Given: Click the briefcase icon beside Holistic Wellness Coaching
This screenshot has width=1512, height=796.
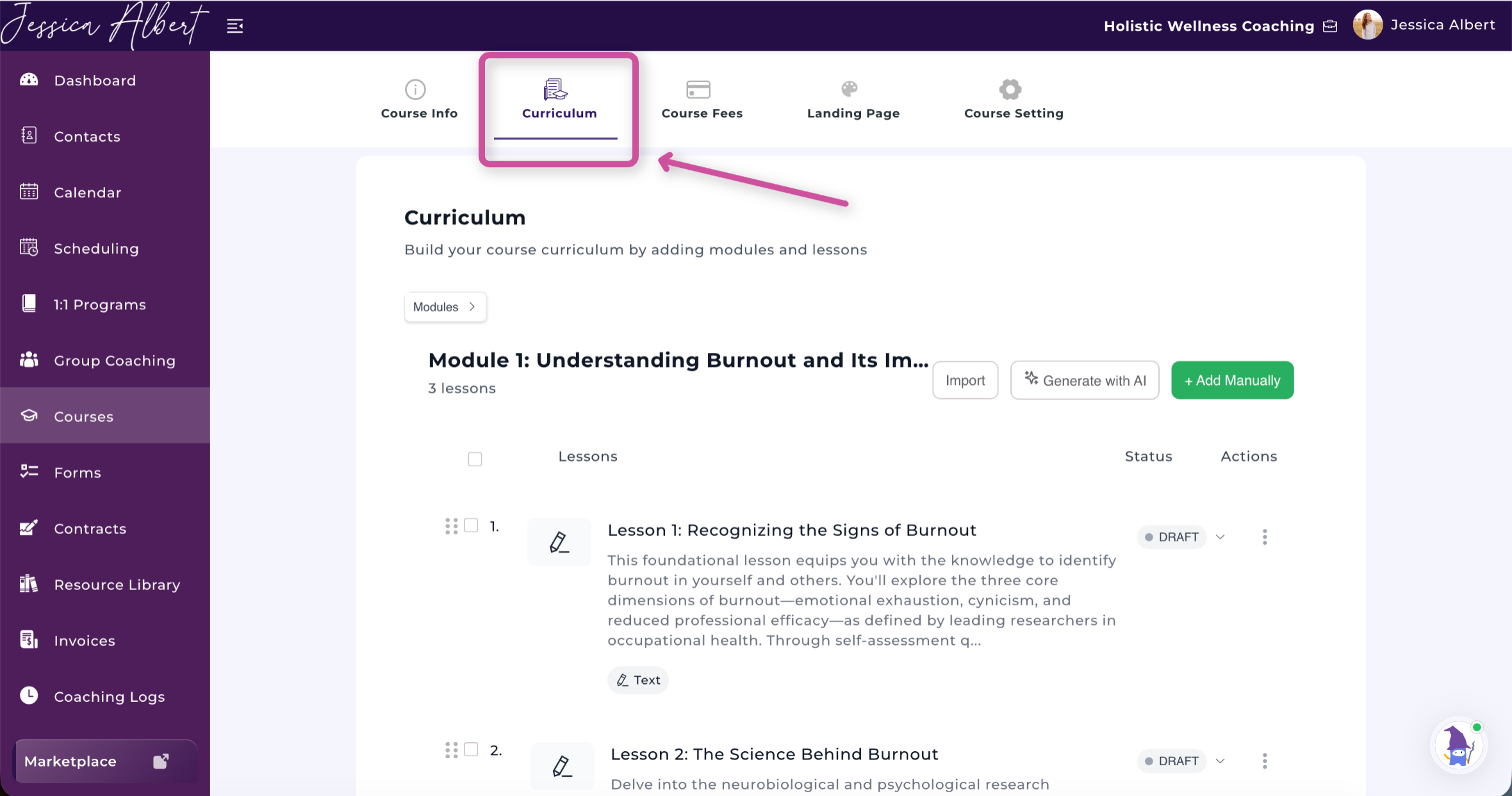Looking at the screenshot, I should tap(1331, 26).
